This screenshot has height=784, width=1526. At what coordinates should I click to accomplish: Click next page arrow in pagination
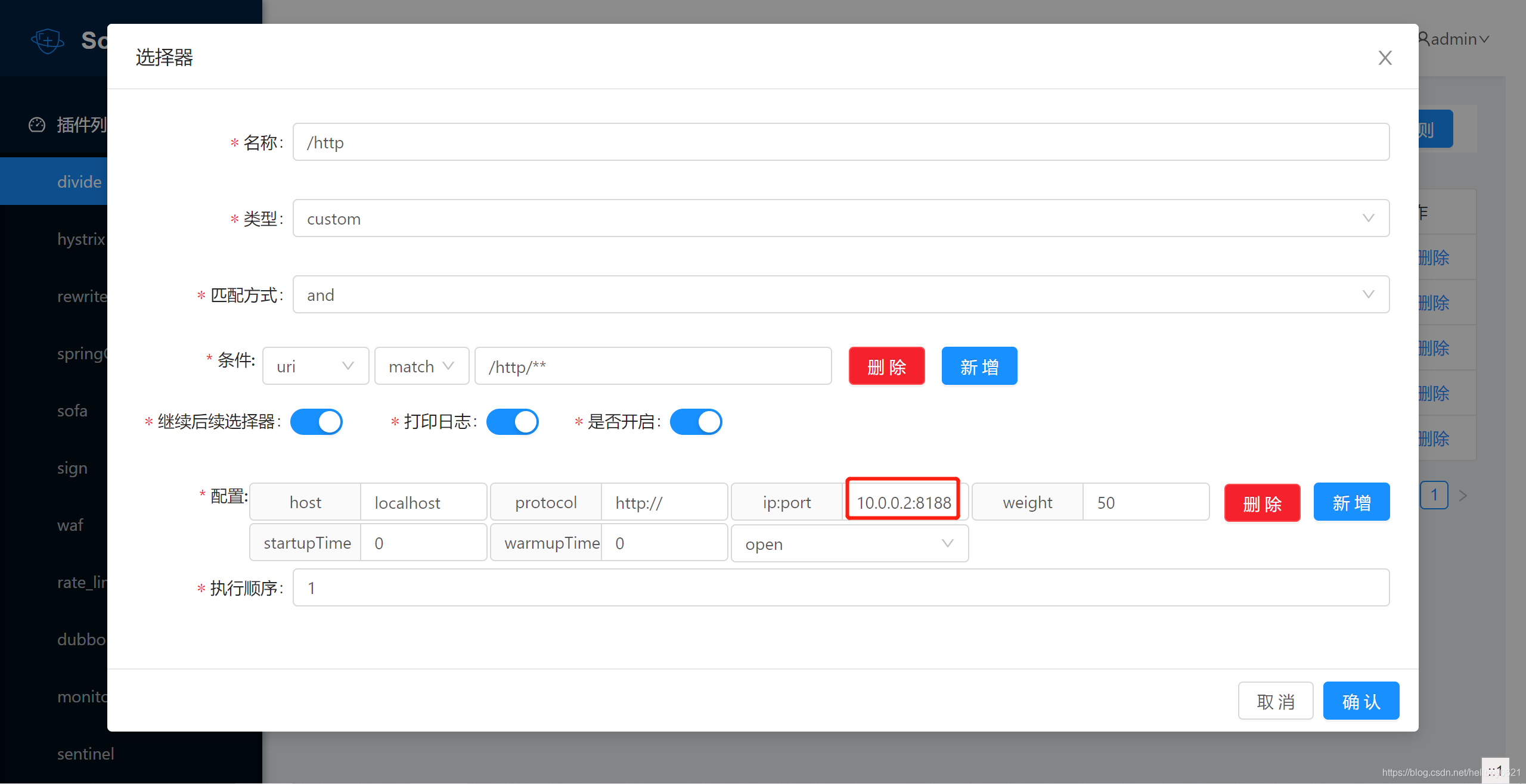click(1463, 496)
